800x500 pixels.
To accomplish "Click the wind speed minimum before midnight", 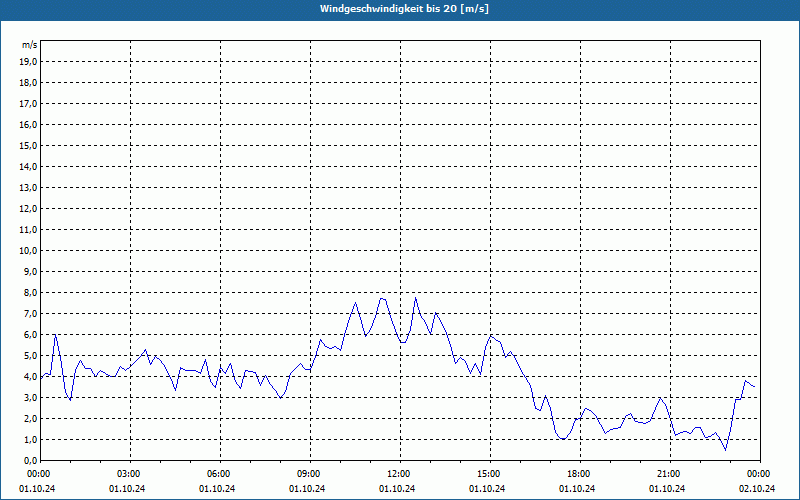I will pyautogui.click(x=726, y=450).
